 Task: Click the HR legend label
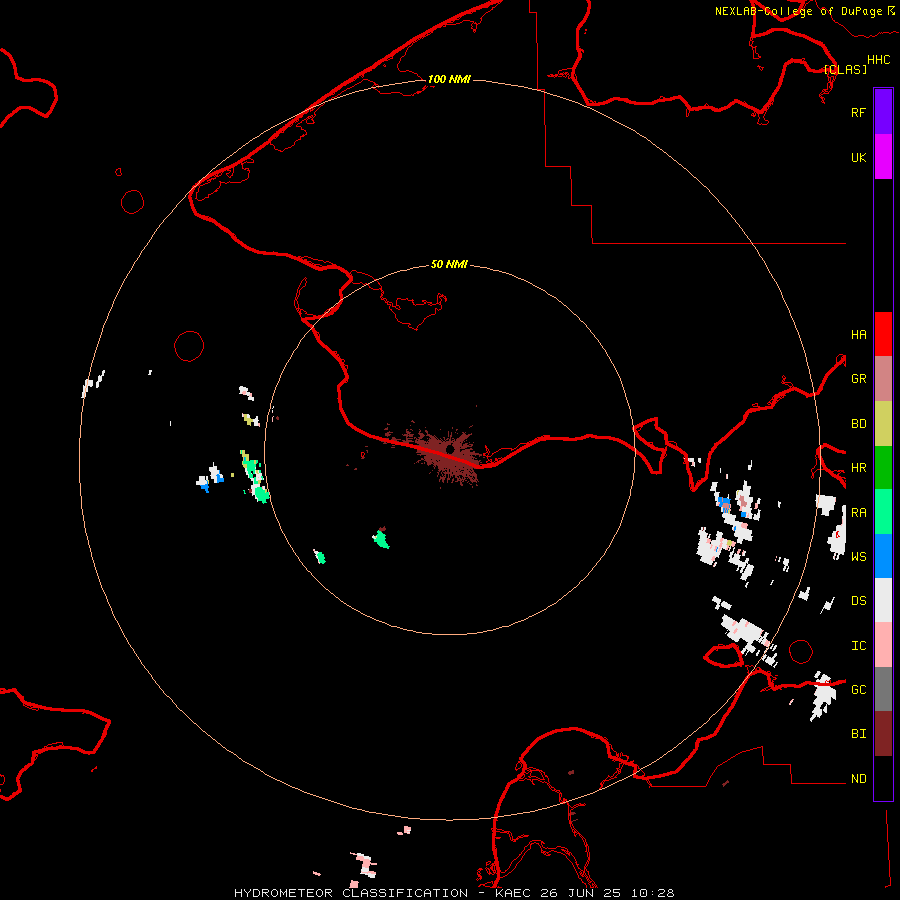click(x=858, y=468)
